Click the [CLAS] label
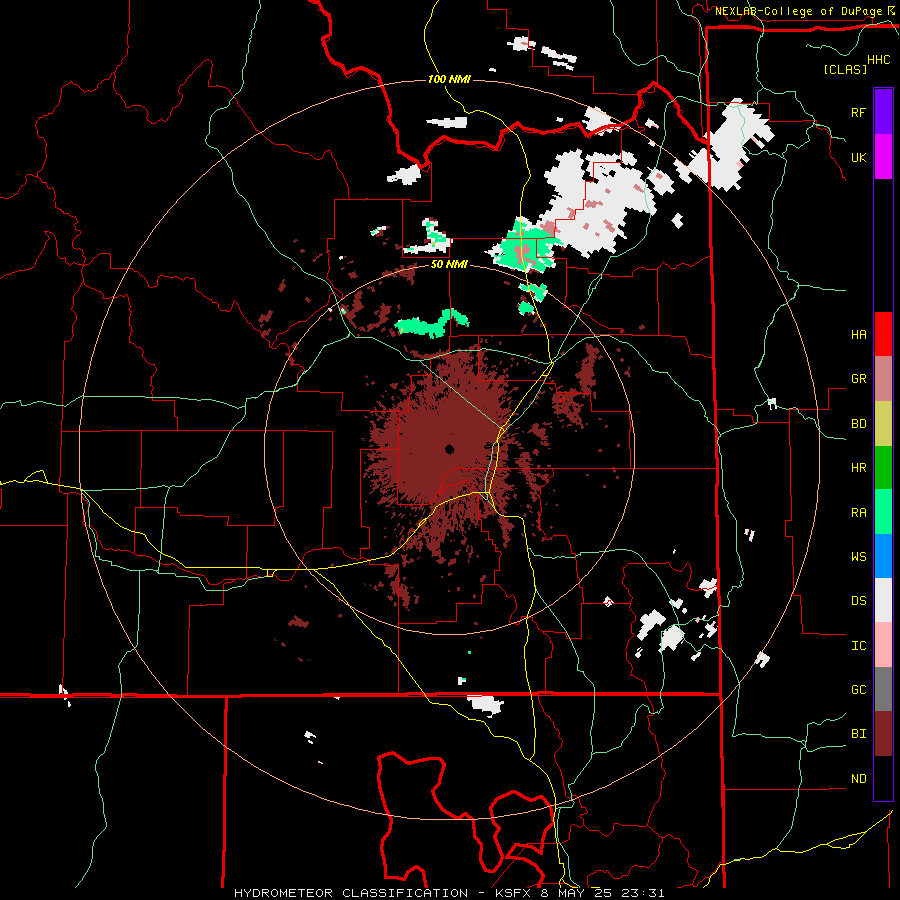 point(845,69)
